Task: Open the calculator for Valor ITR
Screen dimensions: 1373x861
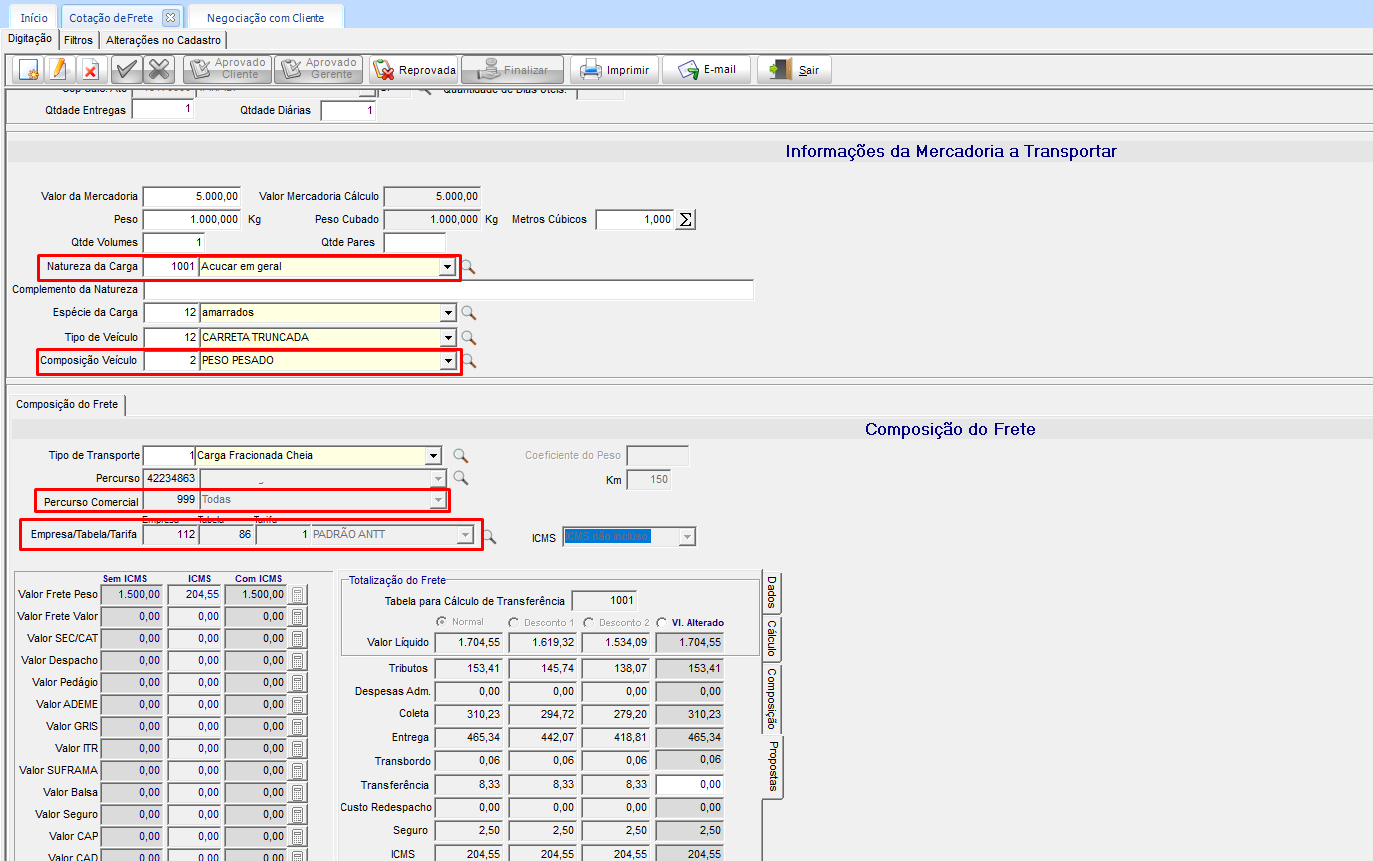Action: pos(297,749)
